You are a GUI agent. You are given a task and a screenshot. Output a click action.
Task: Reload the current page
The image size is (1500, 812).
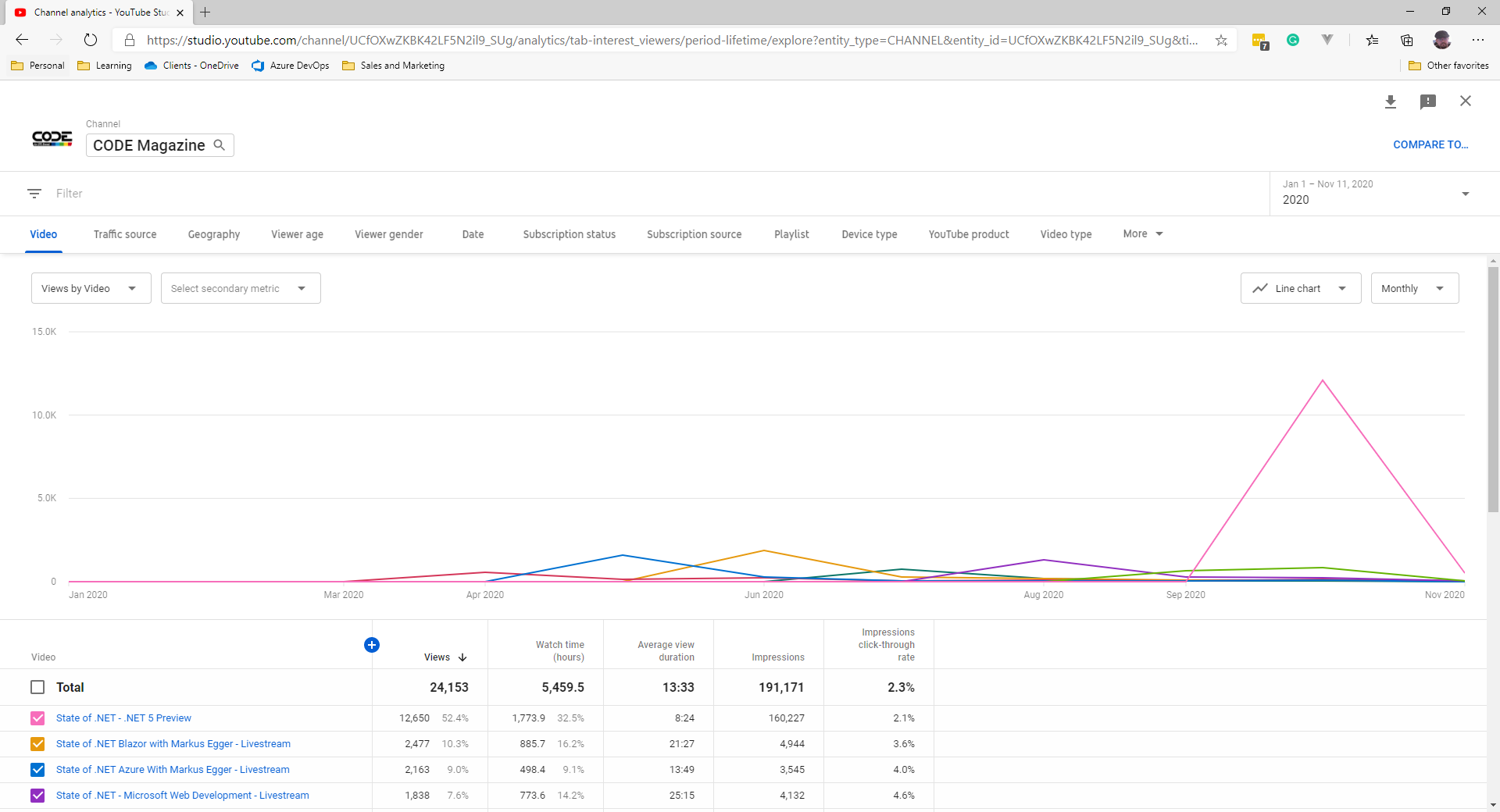[x=91, y=40]
